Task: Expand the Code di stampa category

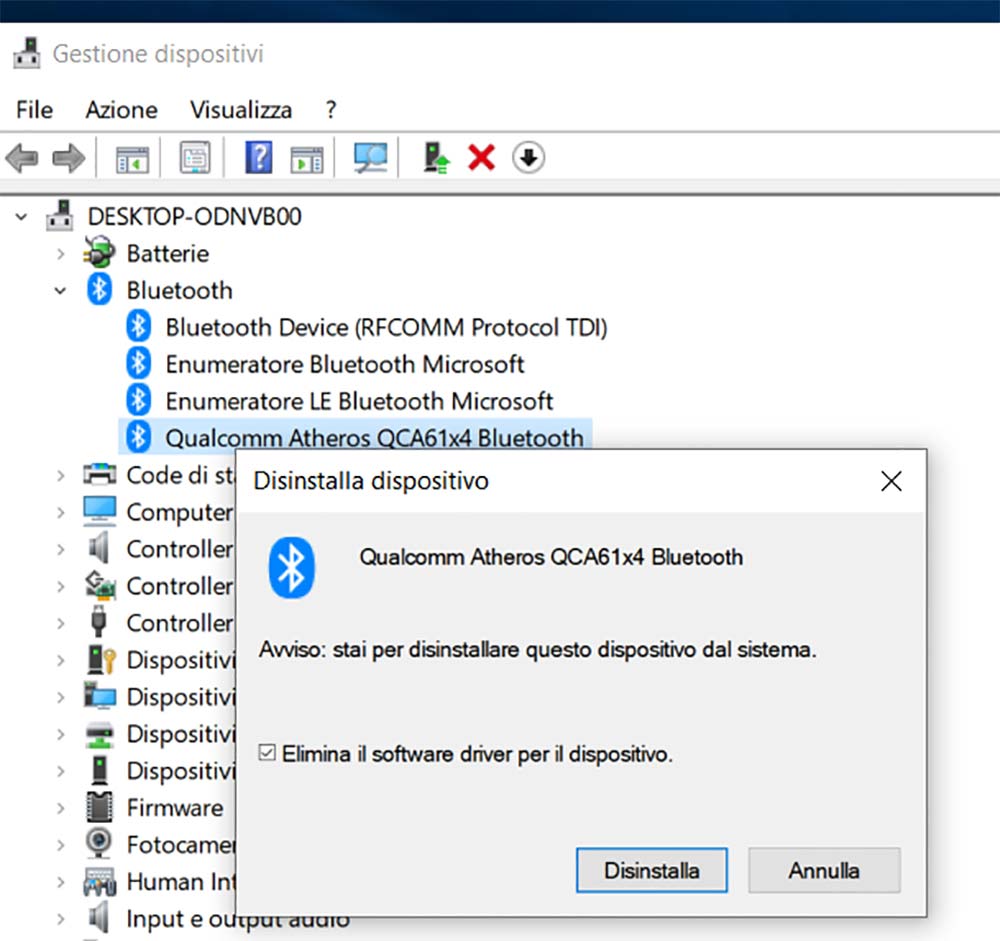Action: (61, 475)
